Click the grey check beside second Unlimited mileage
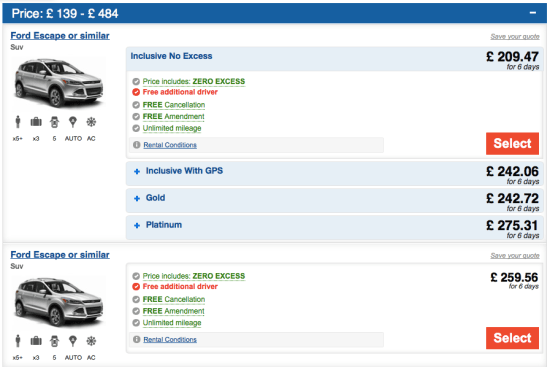Viewport: 550px width, 367px height. (x=136, y=323)
